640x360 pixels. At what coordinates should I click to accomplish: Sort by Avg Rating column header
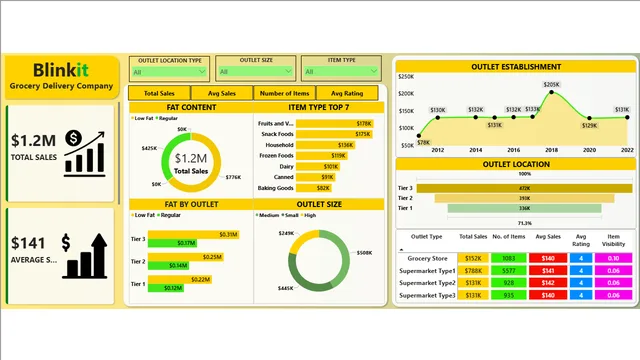[581, 240]
